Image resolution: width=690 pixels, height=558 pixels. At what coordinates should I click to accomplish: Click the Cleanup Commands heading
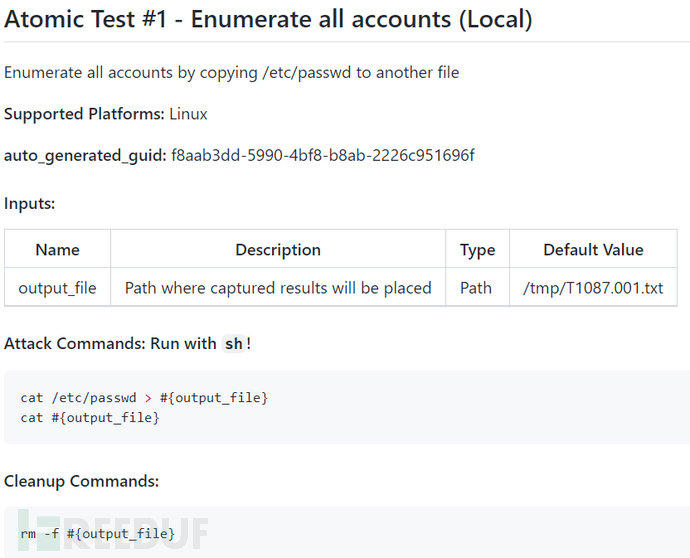[x=81, y=481]
